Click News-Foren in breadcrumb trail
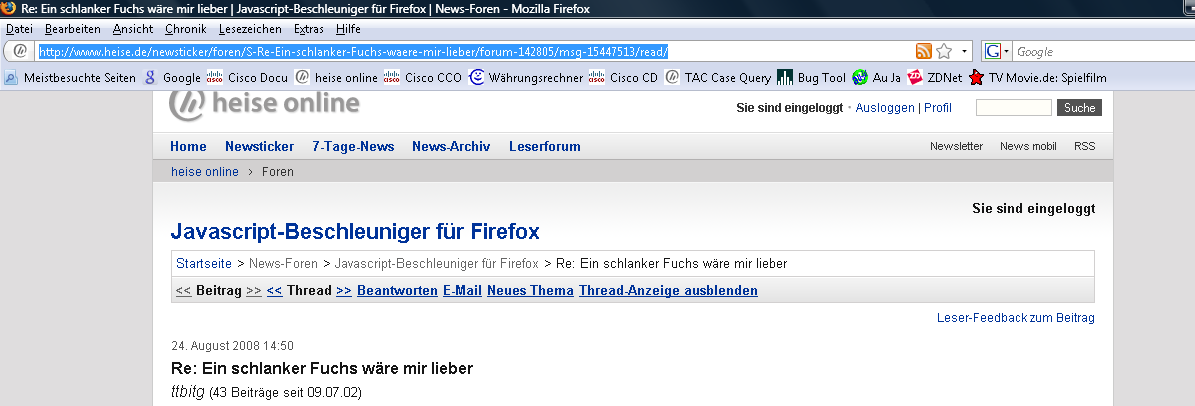 pos(284,264)
